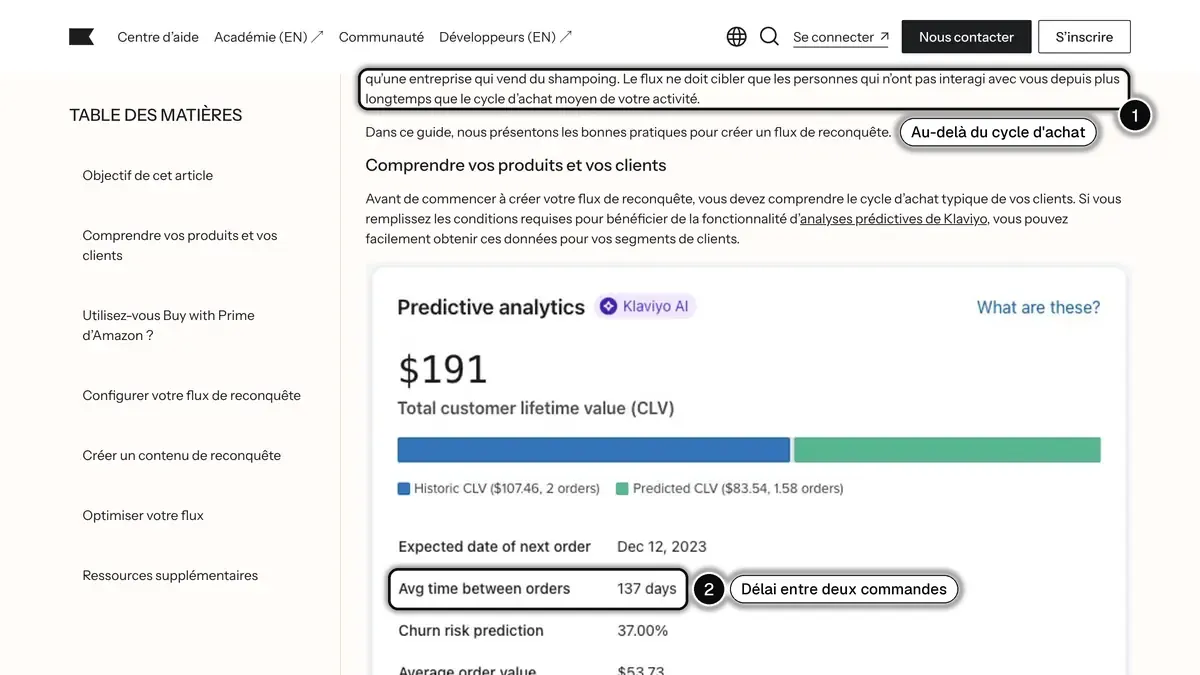
Task: Jump to Utilisez-vous Buy with Prime d'Amazon
Action: (169, 325)
